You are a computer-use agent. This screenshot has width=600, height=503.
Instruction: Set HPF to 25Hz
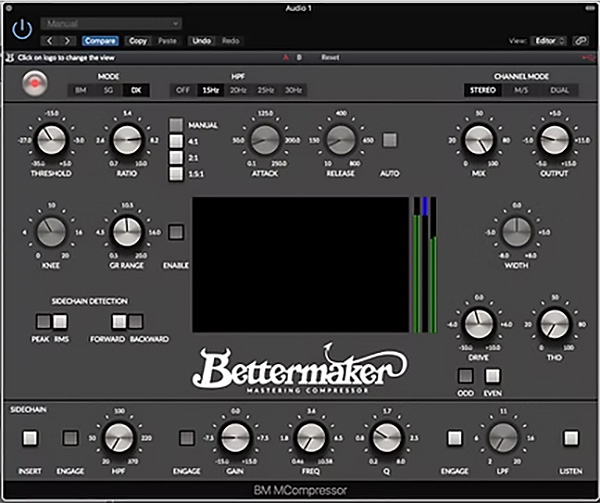266,90
